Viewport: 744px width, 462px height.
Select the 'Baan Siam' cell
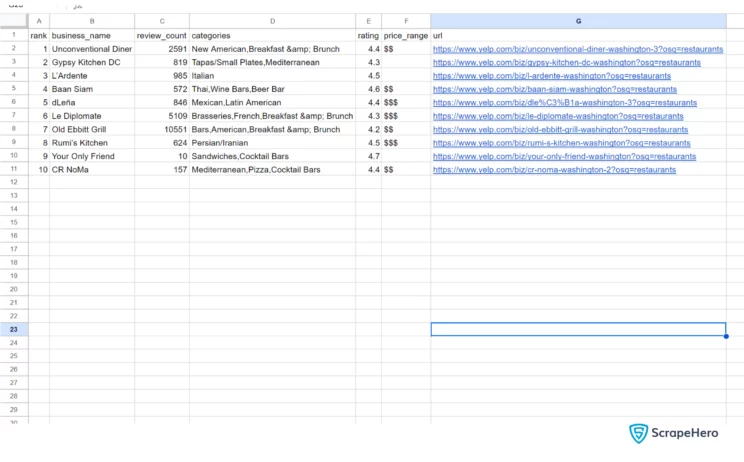92,89
